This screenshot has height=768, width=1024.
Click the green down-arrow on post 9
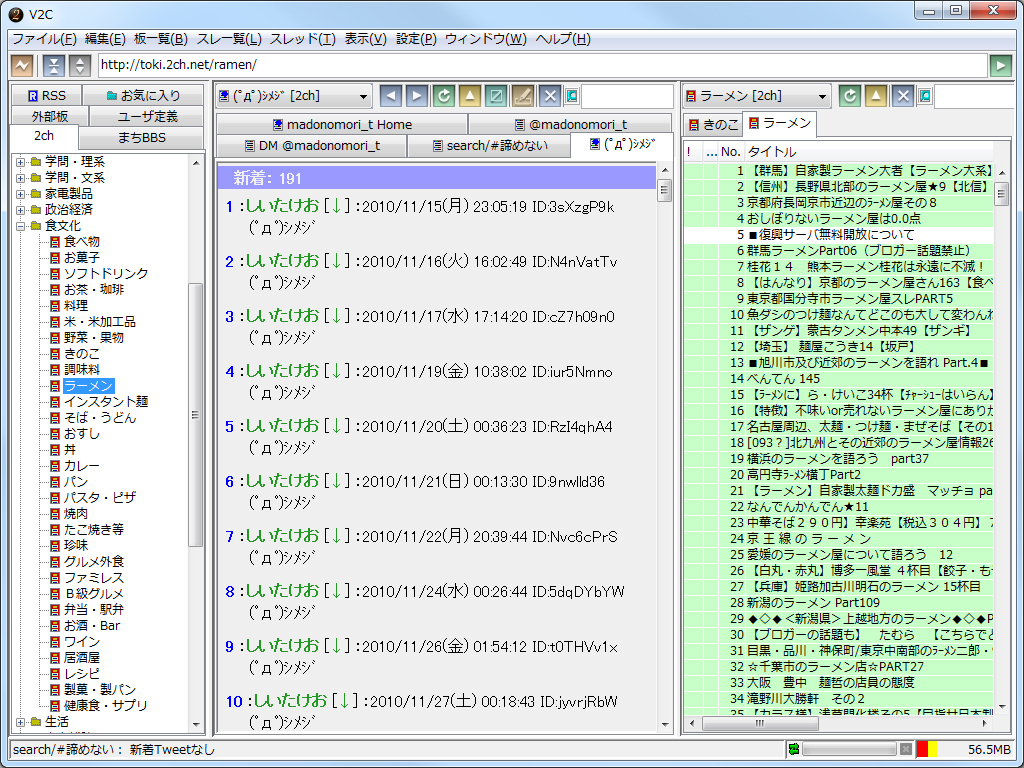click(336, 647)
